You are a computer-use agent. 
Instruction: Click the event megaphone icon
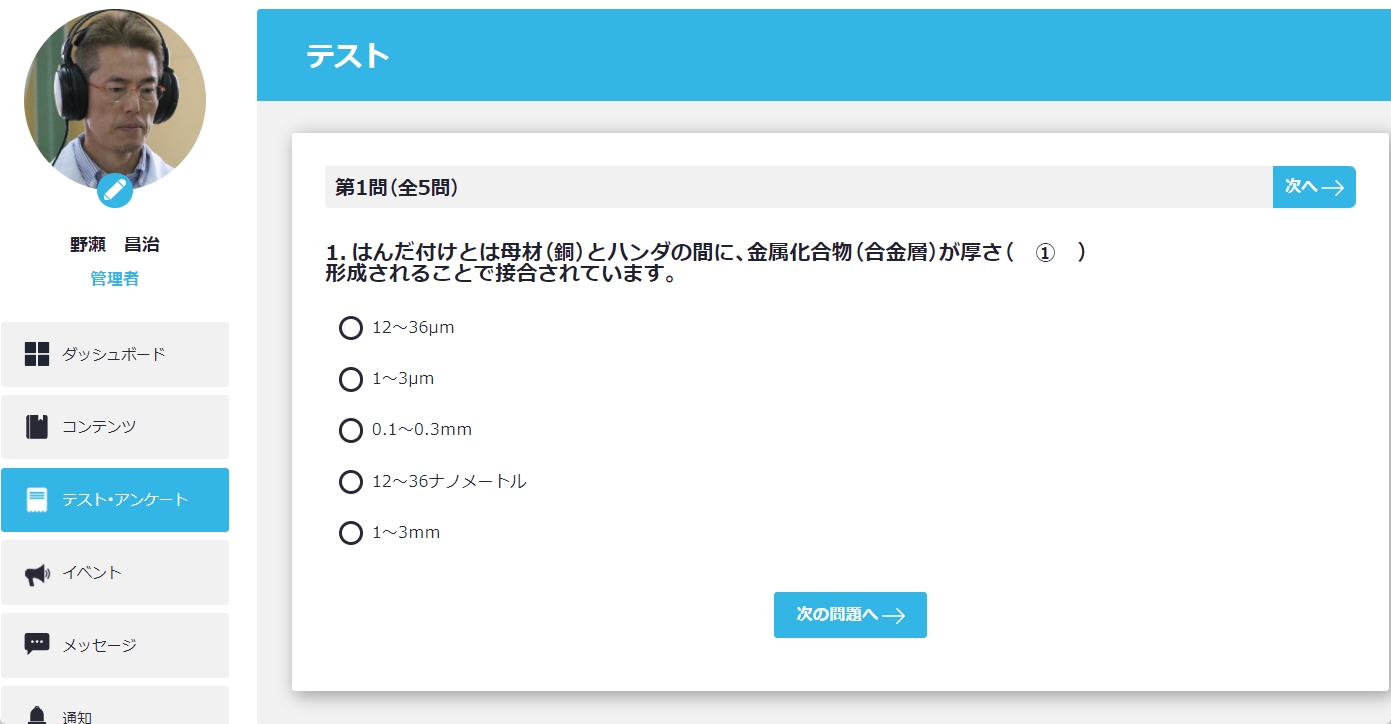tap(37, 573)
